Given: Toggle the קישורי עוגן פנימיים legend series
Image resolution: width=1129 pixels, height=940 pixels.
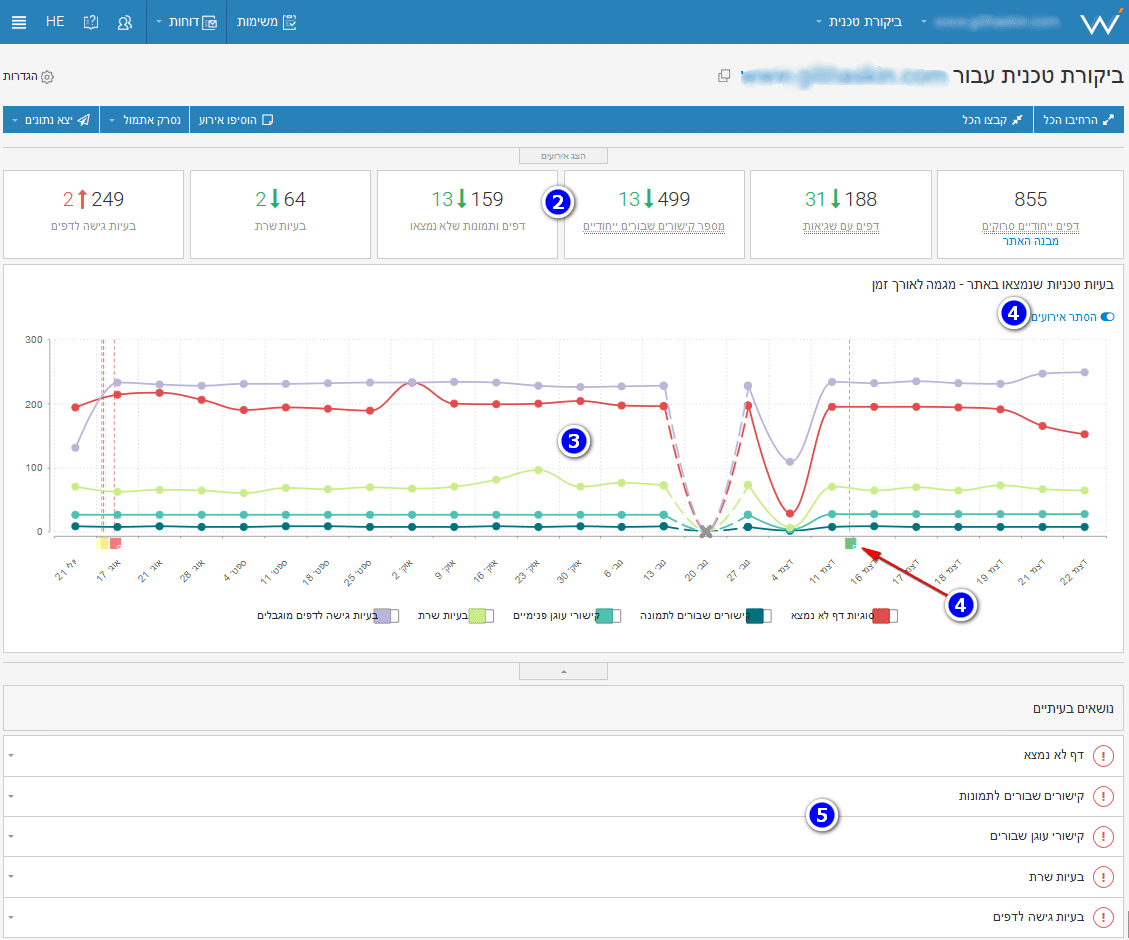Looking at the screenshot, I should [x=608, y=616].
